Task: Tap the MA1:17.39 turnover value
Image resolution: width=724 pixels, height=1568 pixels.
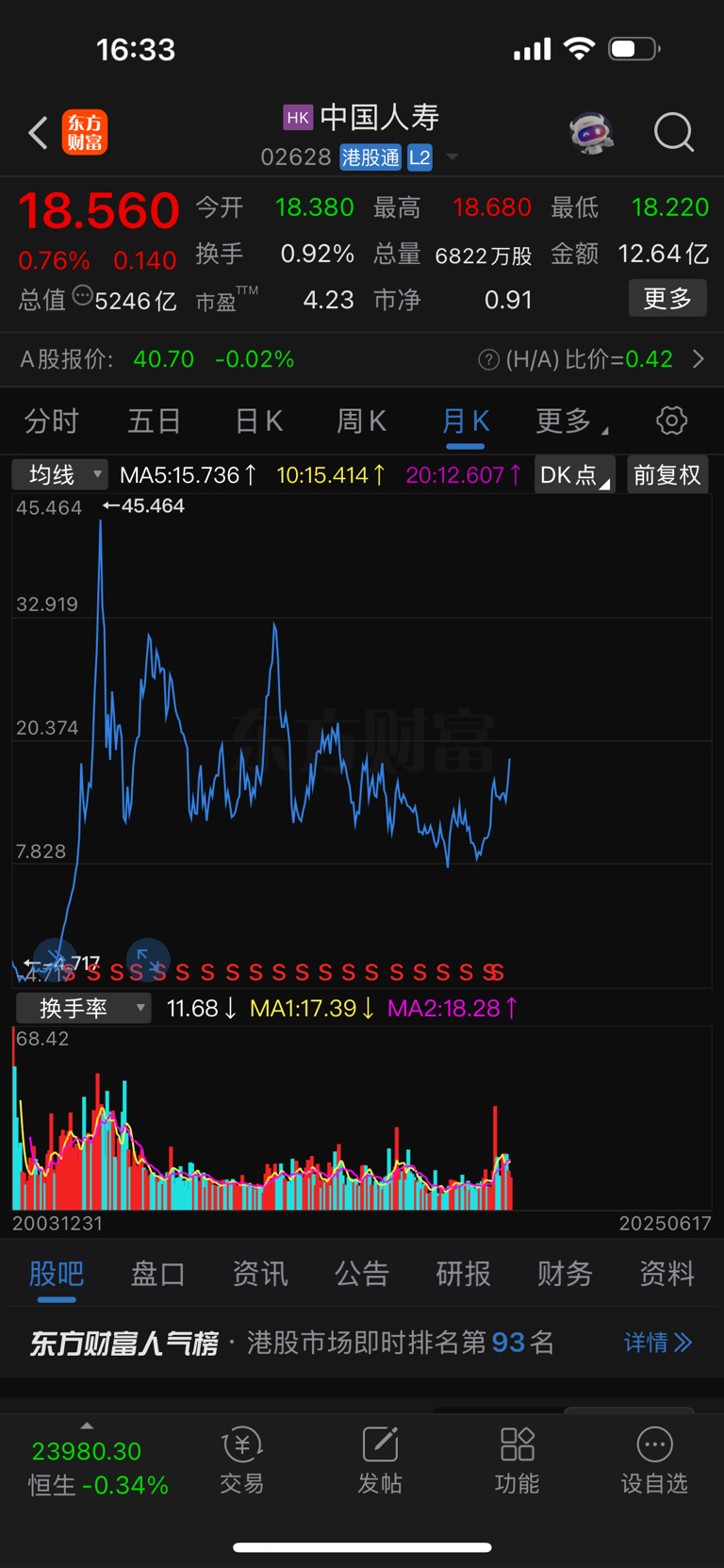Action: click(312, 1008)
